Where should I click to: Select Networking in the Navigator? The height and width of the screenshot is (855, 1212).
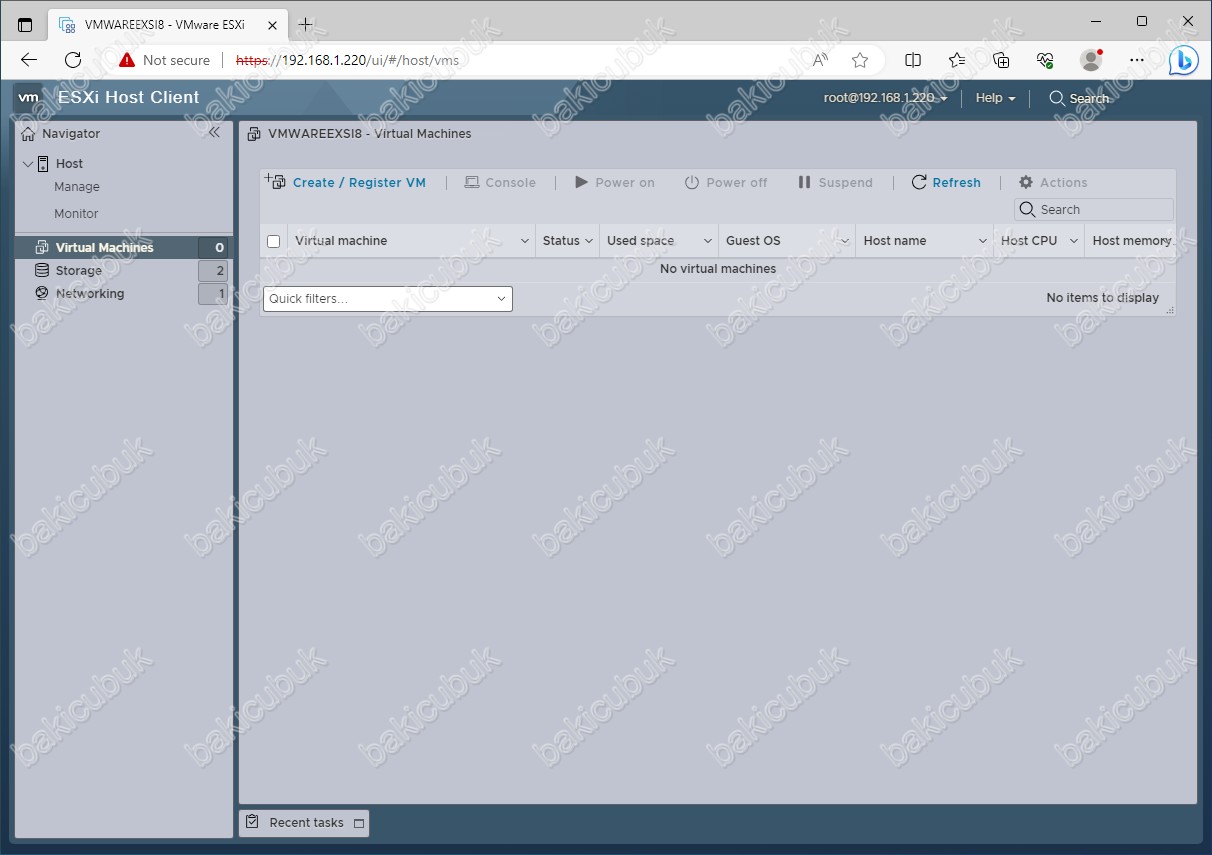point(90,293)
